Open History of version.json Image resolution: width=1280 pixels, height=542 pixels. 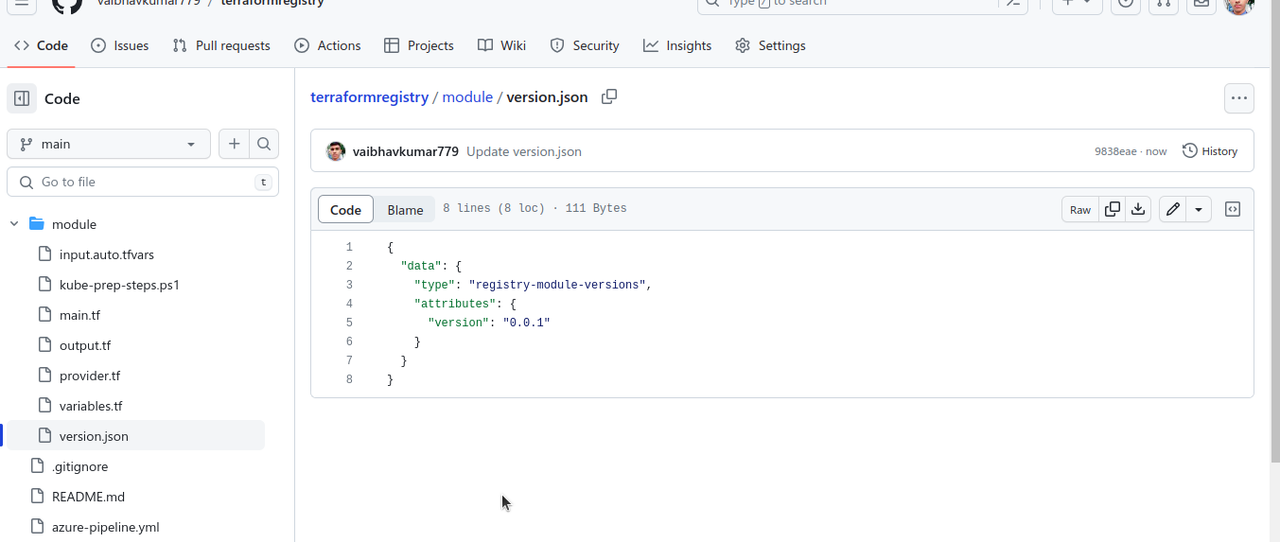coord(1210,151)
